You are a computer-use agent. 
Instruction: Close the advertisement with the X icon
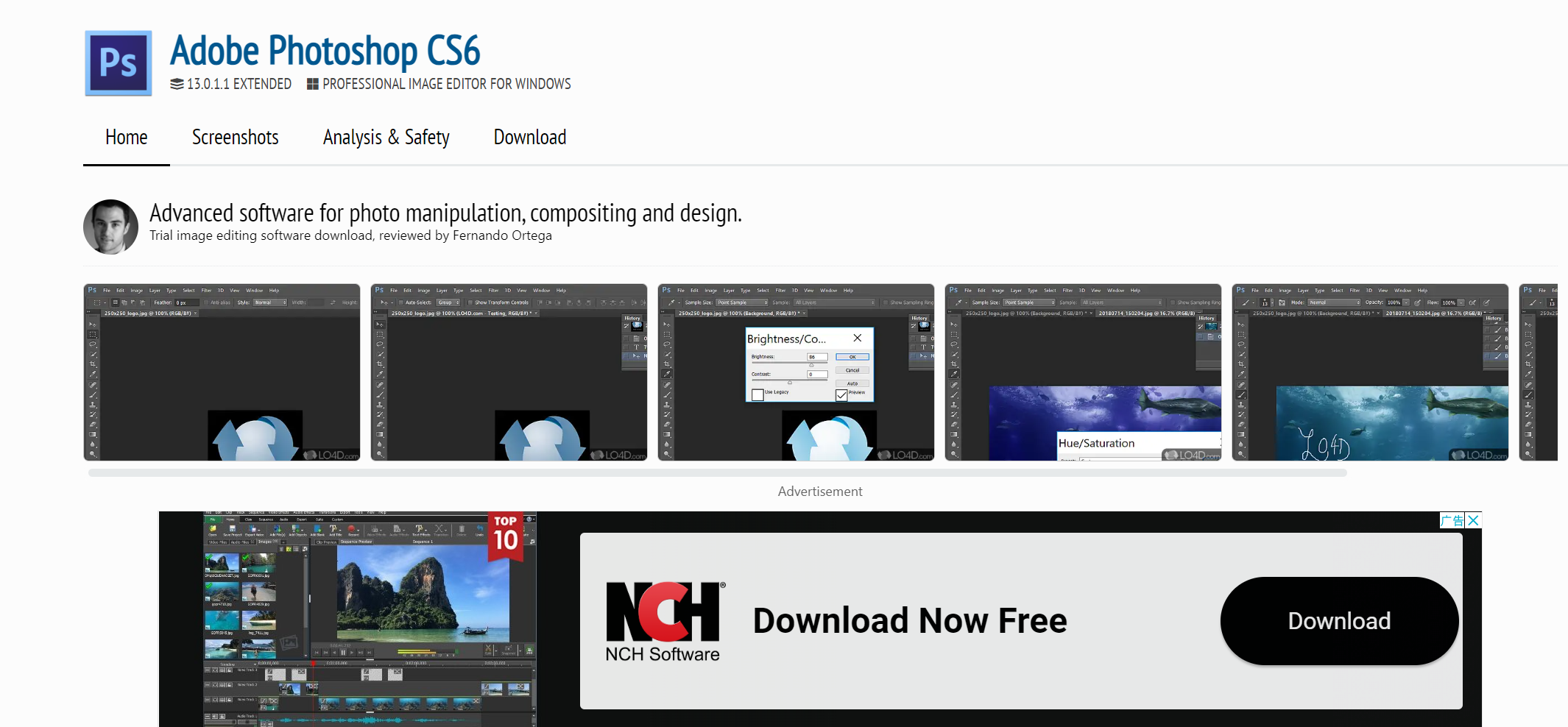(1473, 520)
